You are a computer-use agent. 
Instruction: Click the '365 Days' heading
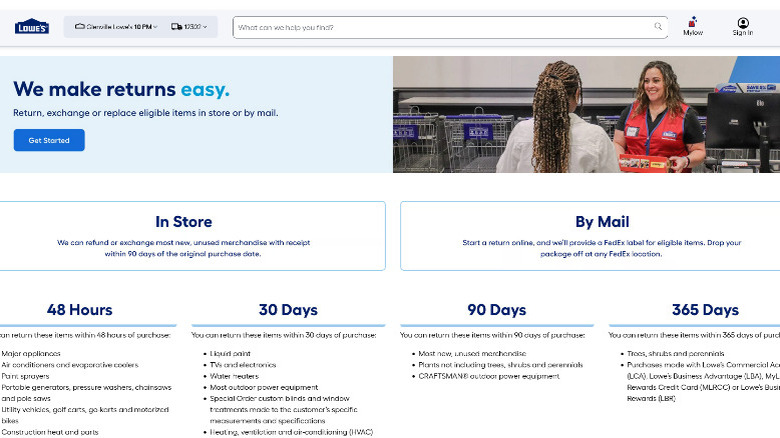(x=705, y=310)
